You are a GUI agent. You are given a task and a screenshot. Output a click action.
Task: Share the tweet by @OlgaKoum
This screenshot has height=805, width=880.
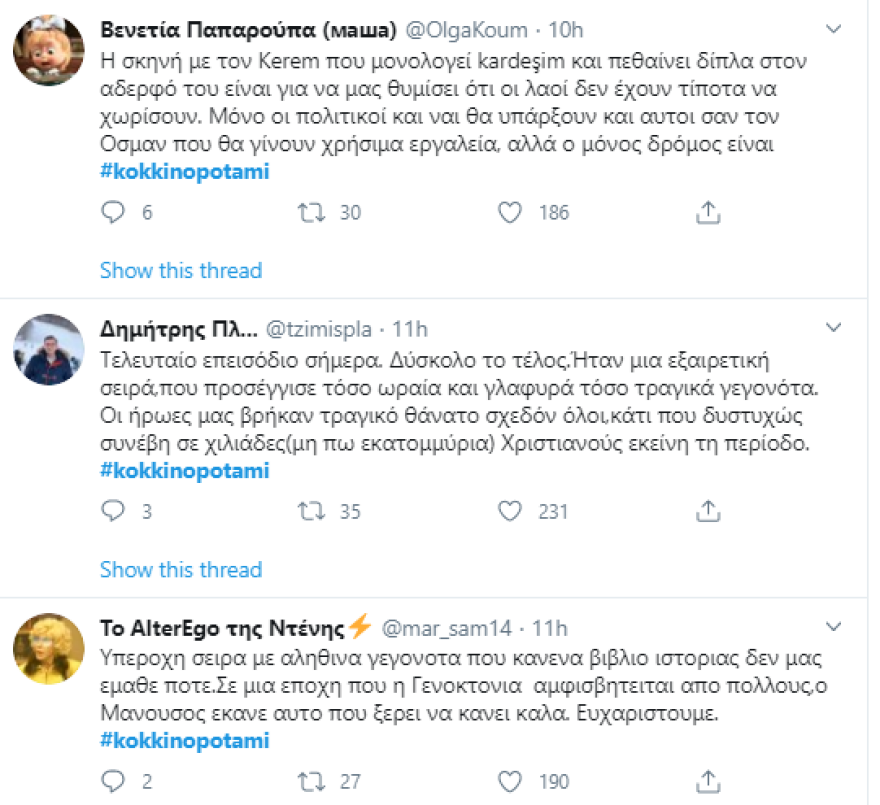click(710, 212)
